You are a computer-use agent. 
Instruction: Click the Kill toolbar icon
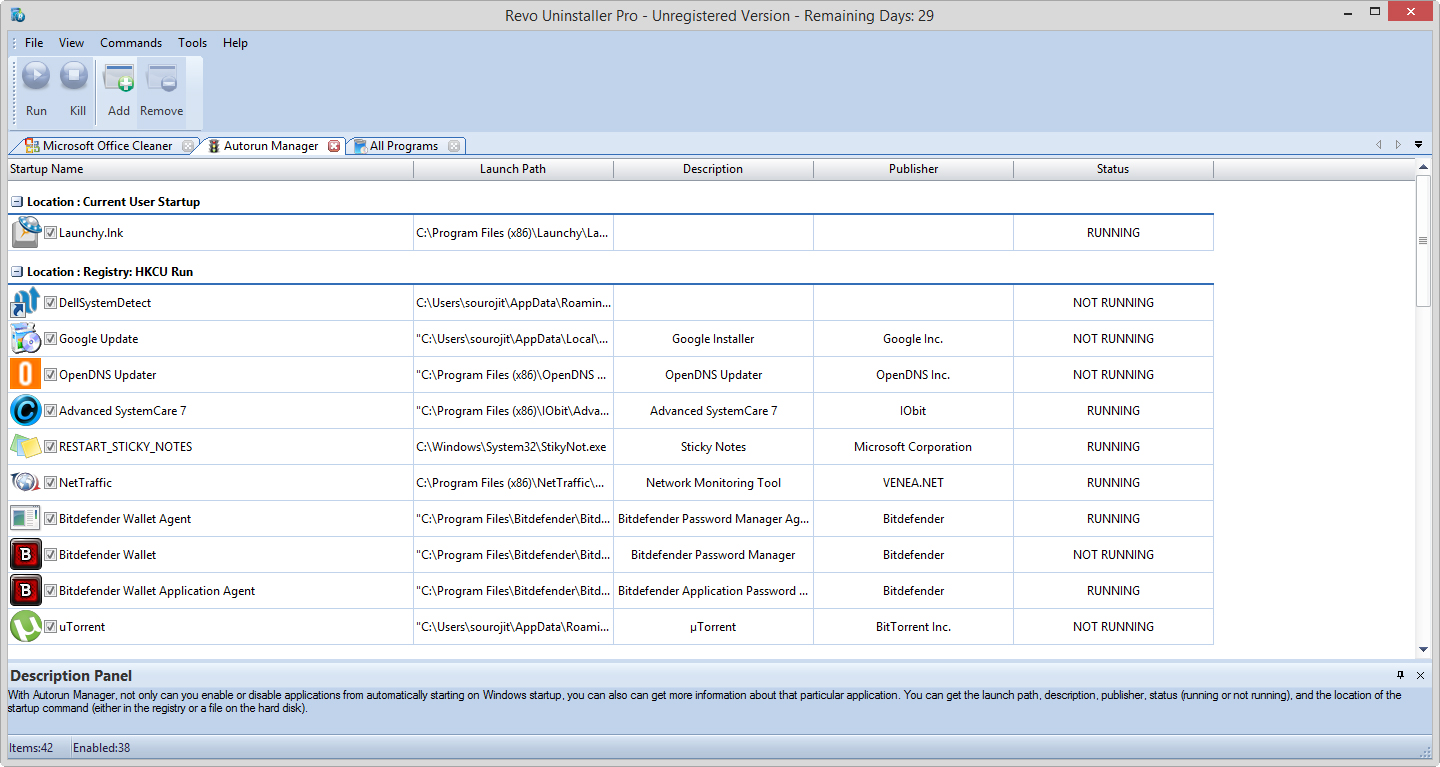[75, 76]
